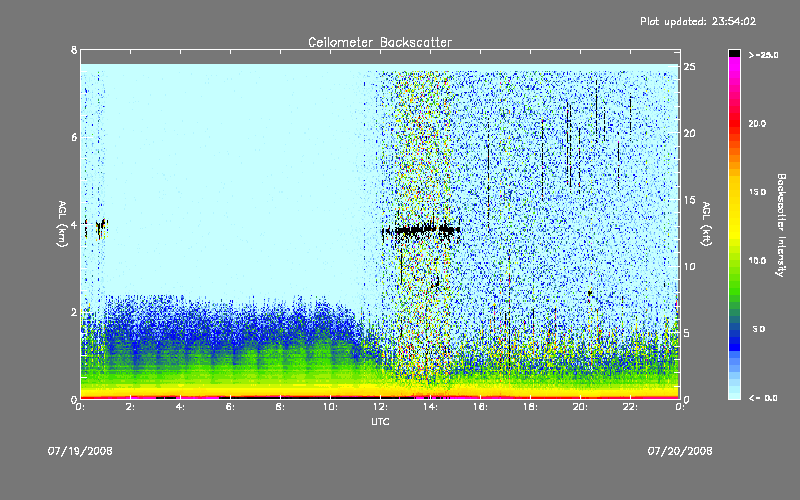Click the left 'AGL (km)' axis label
The width and height of the screenshot is (800, 500).
(x=62, y=224)
